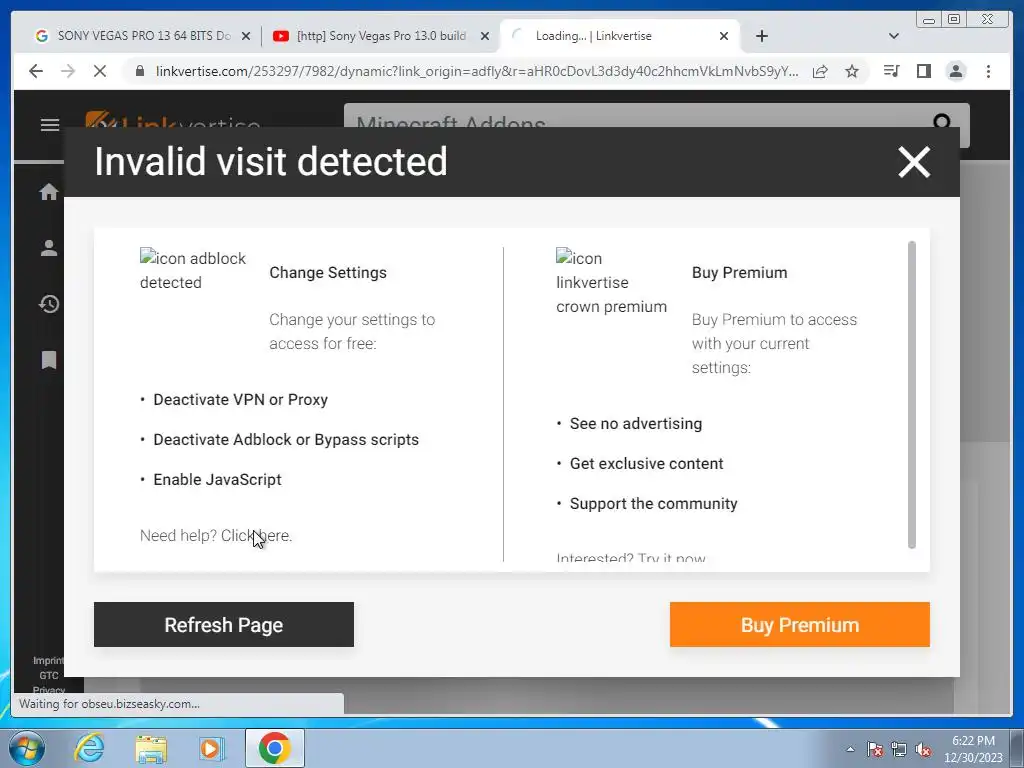Click Chrome taskbar icon
The image size is (1024, 768).
pyautogui.click(x=274, y=748)
